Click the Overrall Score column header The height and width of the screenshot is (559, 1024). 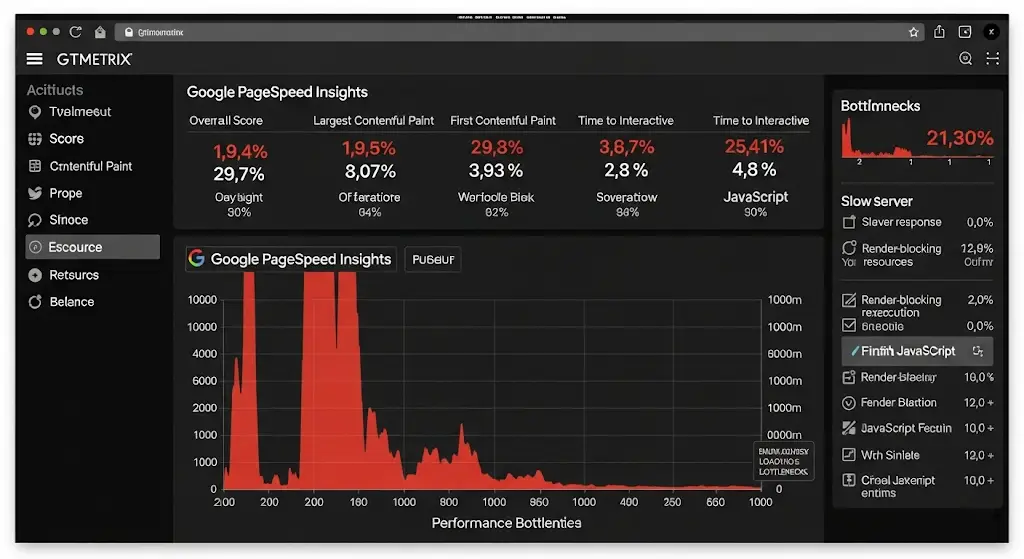click(x=226, y=121)
